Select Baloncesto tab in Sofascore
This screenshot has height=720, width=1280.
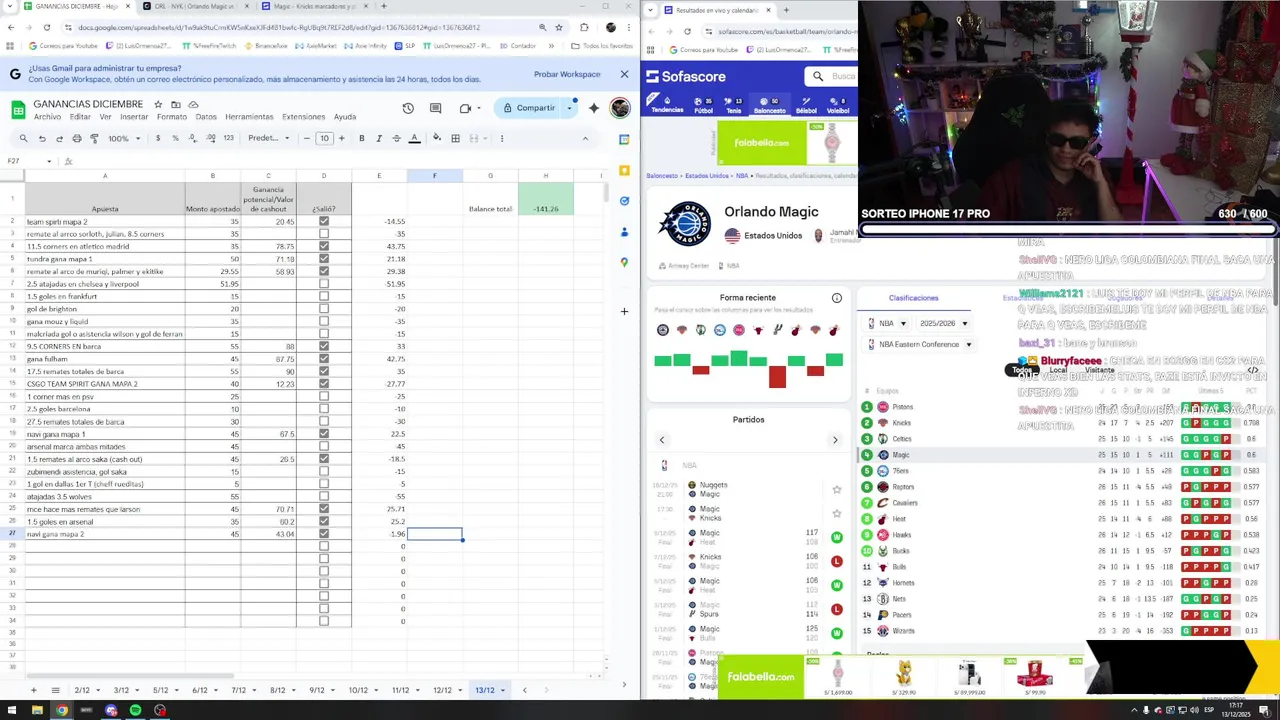click(x=769, y=105)
